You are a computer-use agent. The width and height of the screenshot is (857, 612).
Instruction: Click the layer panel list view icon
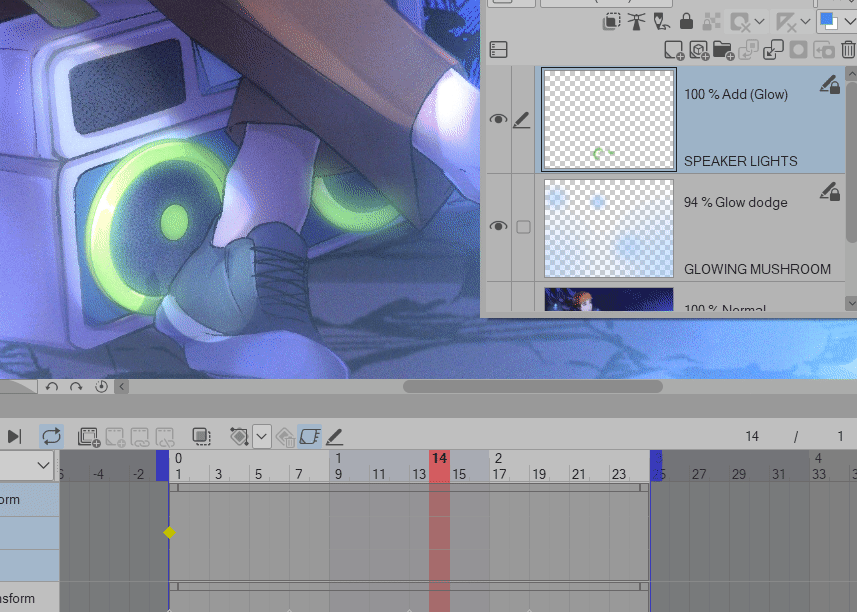point(498,50)
